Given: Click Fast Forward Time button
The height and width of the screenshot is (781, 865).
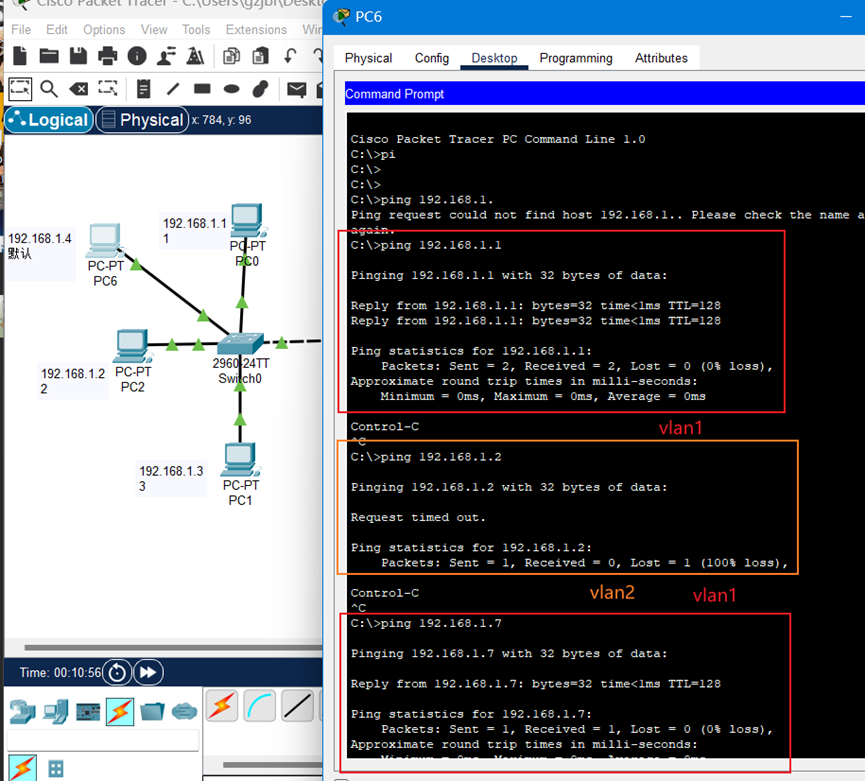Looking at the screenshot, I should click(148, 672).
